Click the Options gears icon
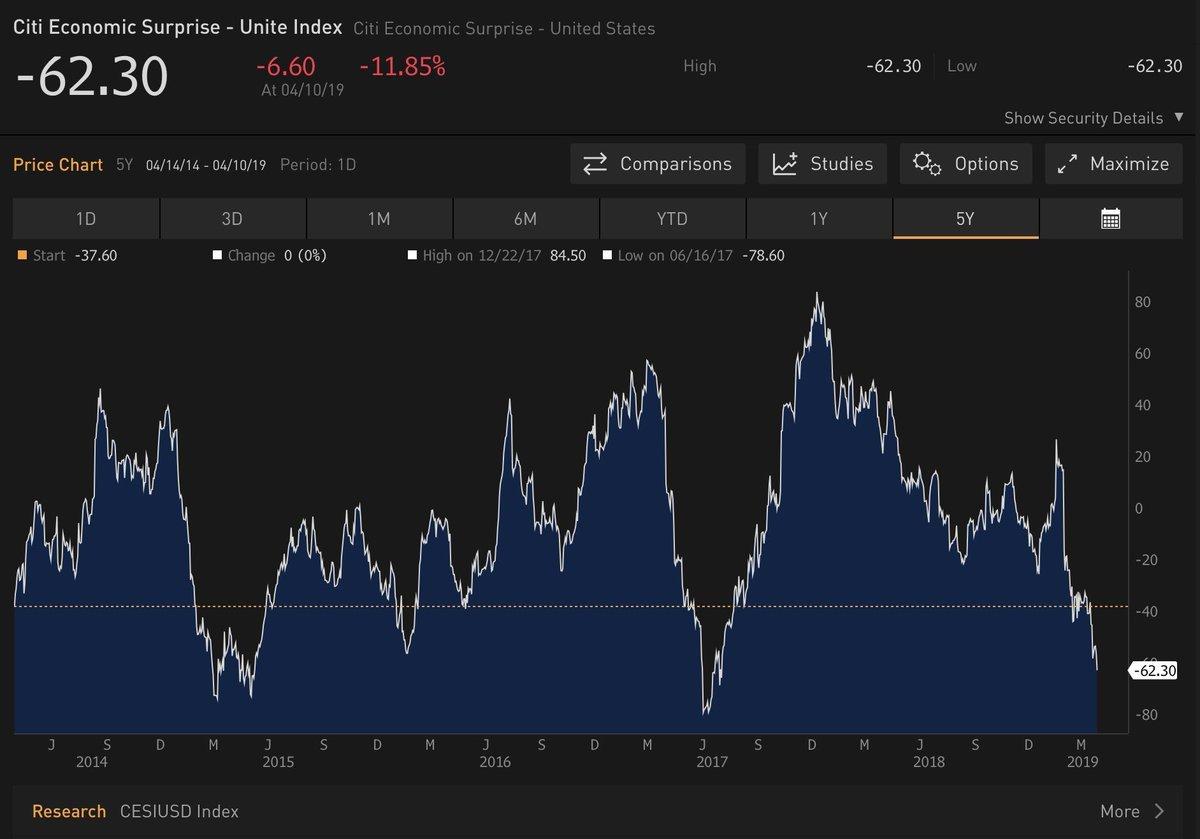The height and width of the screenshot is (839, 1200). 927,164
